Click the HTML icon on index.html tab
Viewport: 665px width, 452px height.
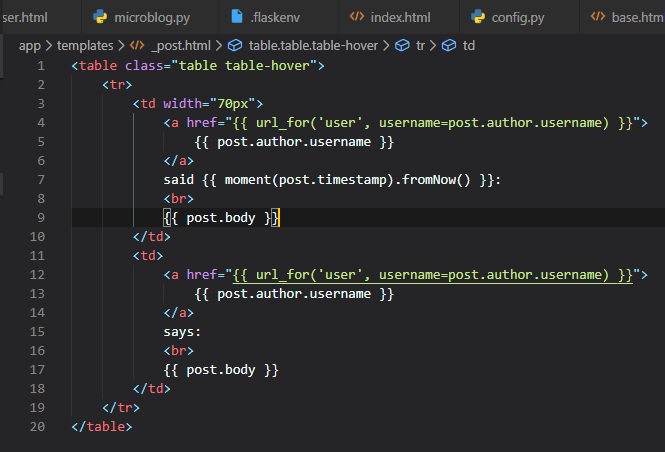[357, 17]
